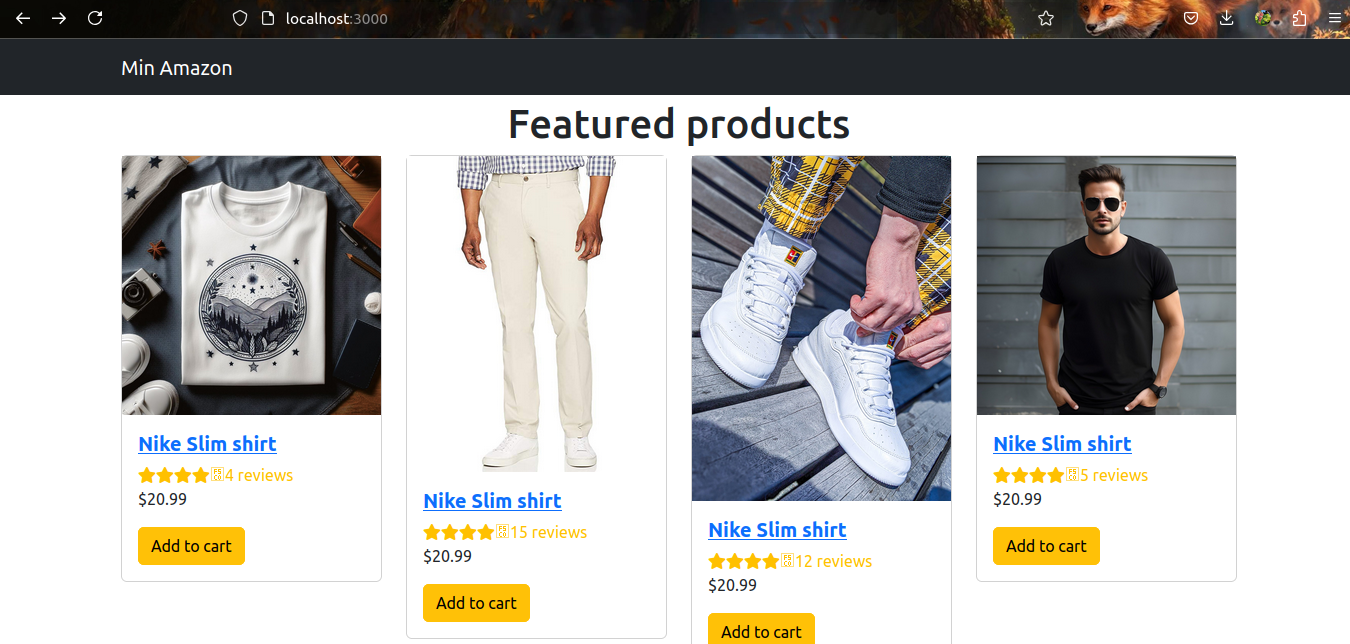Add the 5-review black shirt to cart
Viewport: 1350px width, 644px height.
1046,546
